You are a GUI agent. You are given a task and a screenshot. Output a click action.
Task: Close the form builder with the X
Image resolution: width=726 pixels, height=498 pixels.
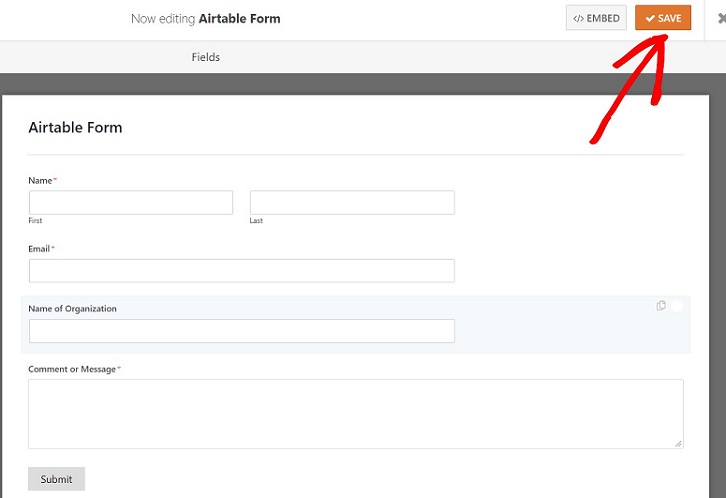(721, 18)
